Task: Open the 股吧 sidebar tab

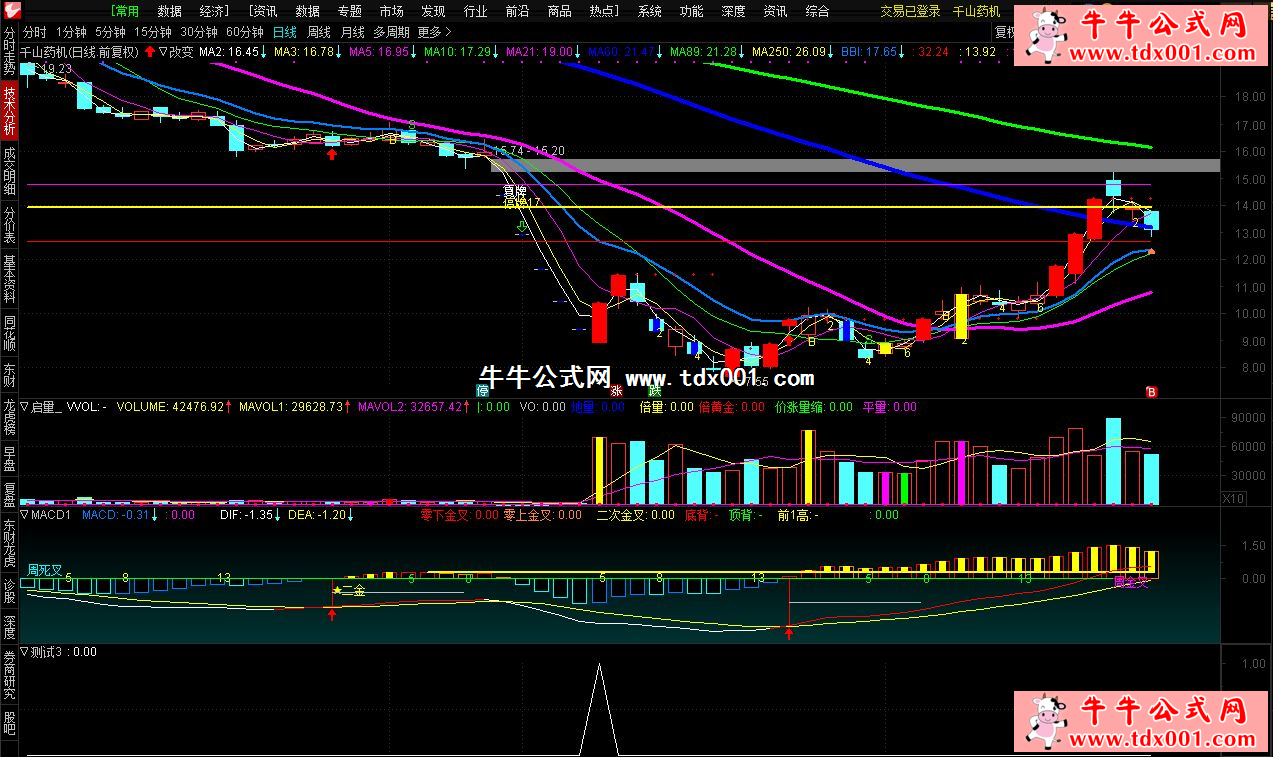Action: pos(10,722)
